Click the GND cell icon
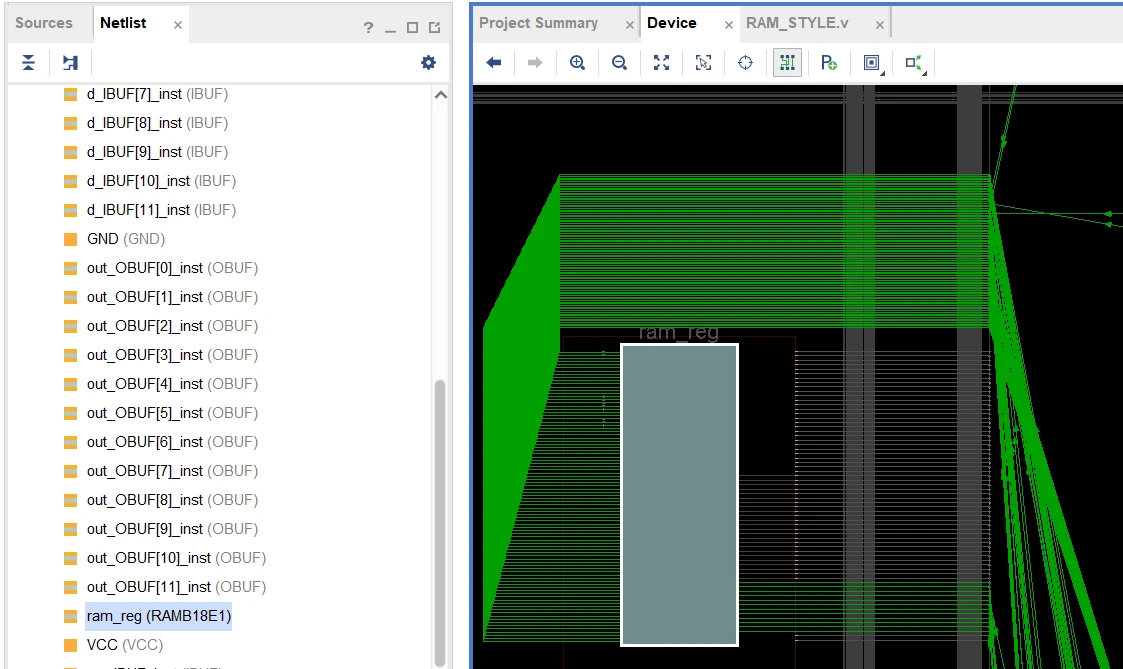The width and height of the screenshot is (1123, 669). click(x=70, y=239)
